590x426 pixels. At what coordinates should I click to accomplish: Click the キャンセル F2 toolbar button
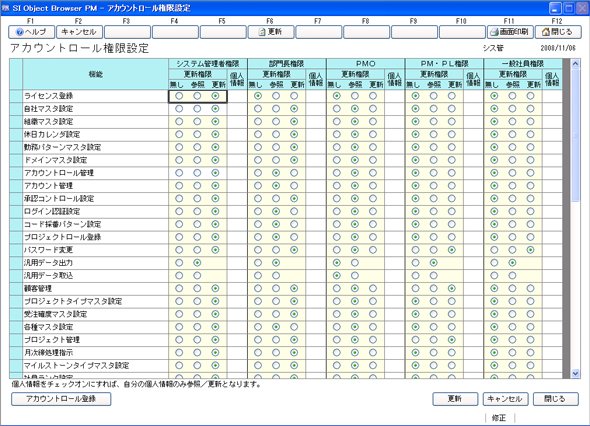(79, 32)
